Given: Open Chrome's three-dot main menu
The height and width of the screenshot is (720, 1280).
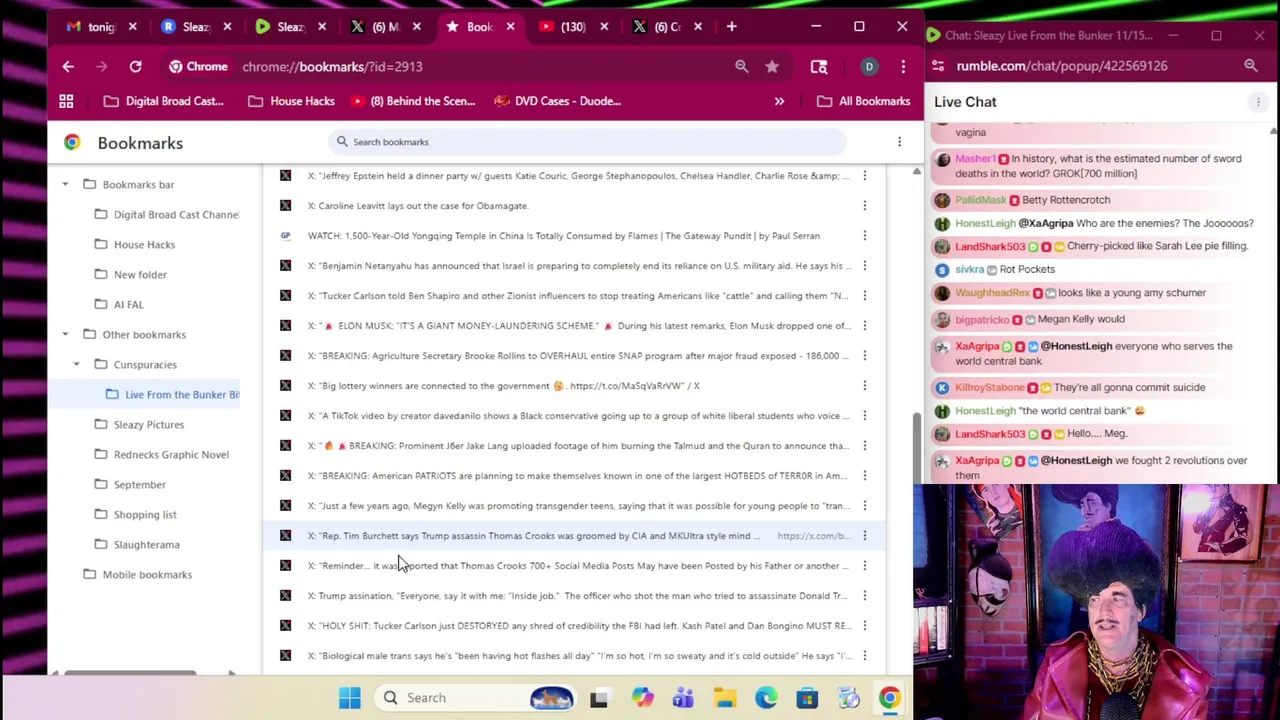Looking at the screenshot, I should click(x=903, y=66).
